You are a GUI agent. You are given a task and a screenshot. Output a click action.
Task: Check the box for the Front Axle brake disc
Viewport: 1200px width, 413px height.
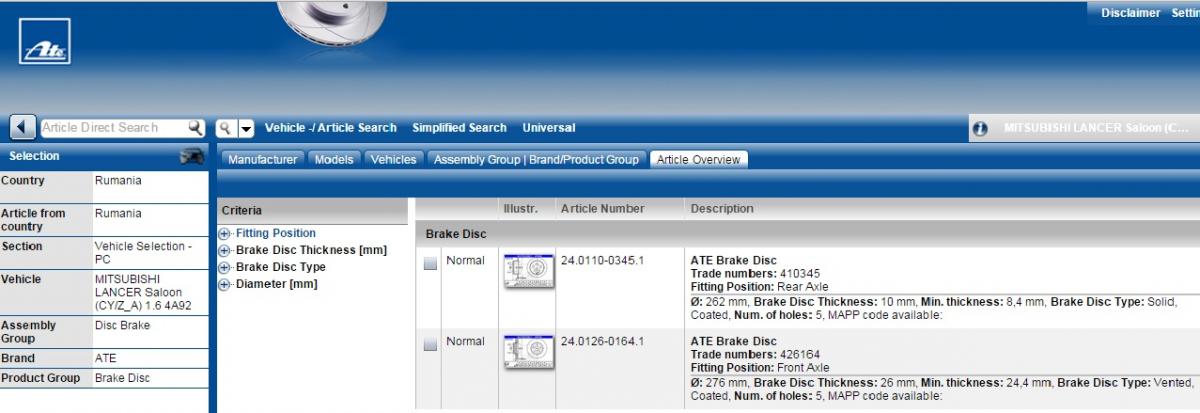[430, 345]
